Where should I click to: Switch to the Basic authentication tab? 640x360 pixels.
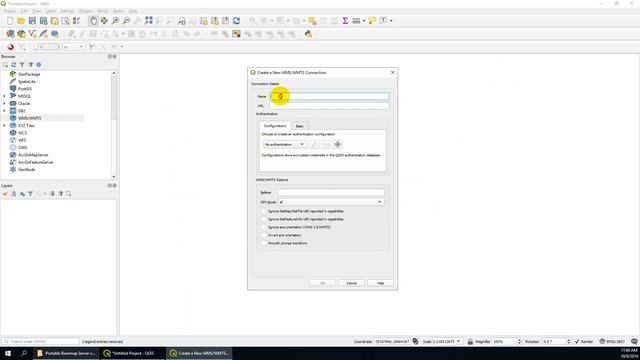tap(299, 126)
